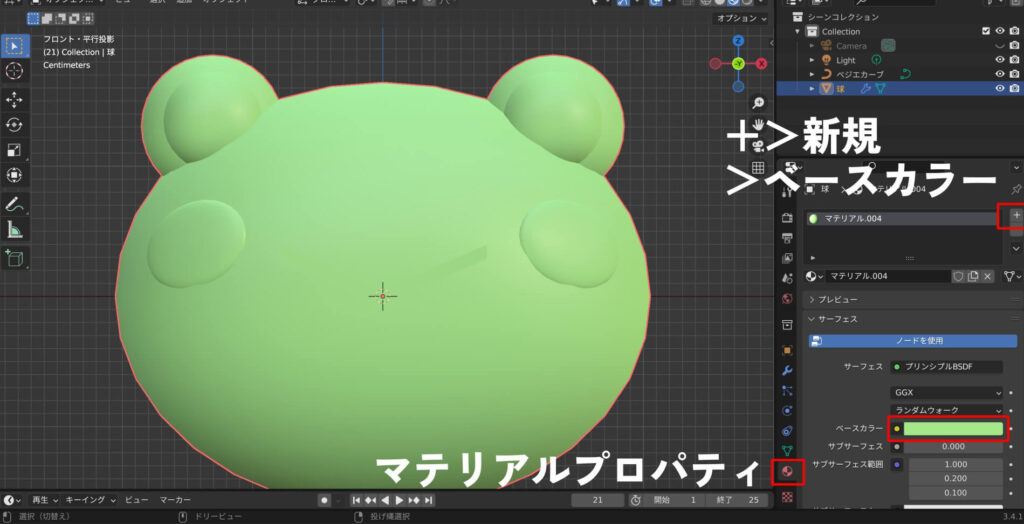The height and width of the screenshot is (524, 1024).
Task: Activate the 3D Cursor tool
Action: [15, 70]
